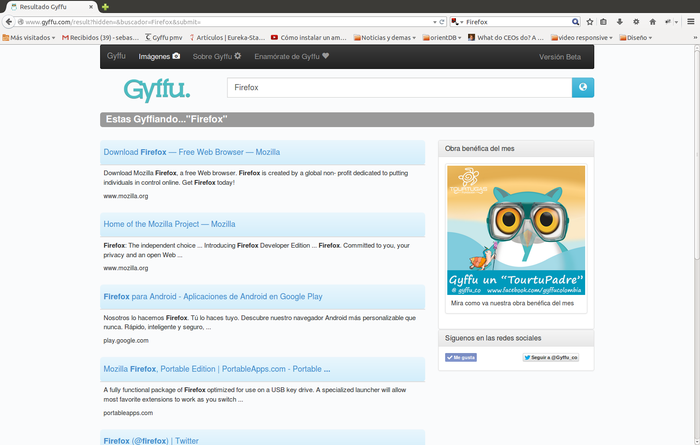Viewport: 700px width, 445px height.
Task: Click the Gyffu logo
Action: point(157,90)
